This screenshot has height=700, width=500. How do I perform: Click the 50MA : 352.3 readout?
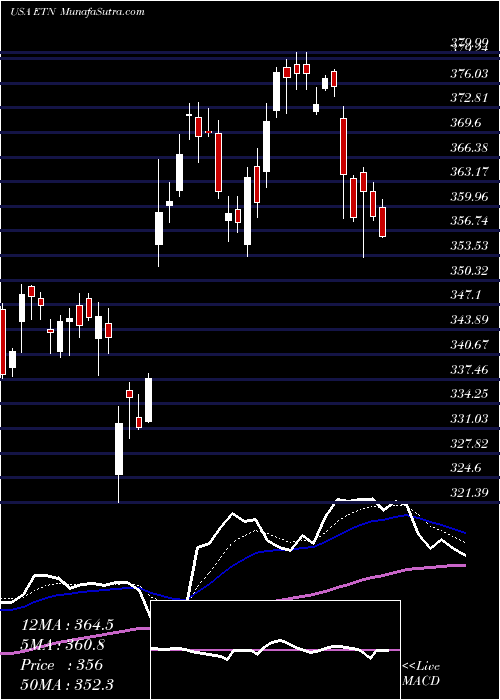click(67, 685)
